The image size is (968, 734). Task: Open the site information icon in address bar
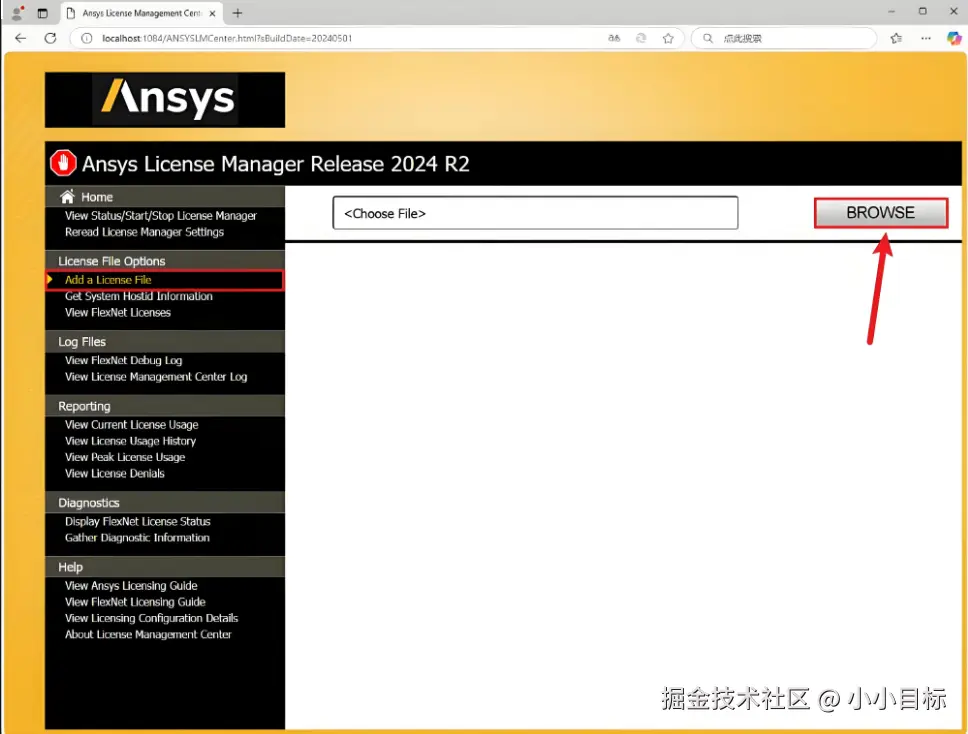(x=87, y=38)
